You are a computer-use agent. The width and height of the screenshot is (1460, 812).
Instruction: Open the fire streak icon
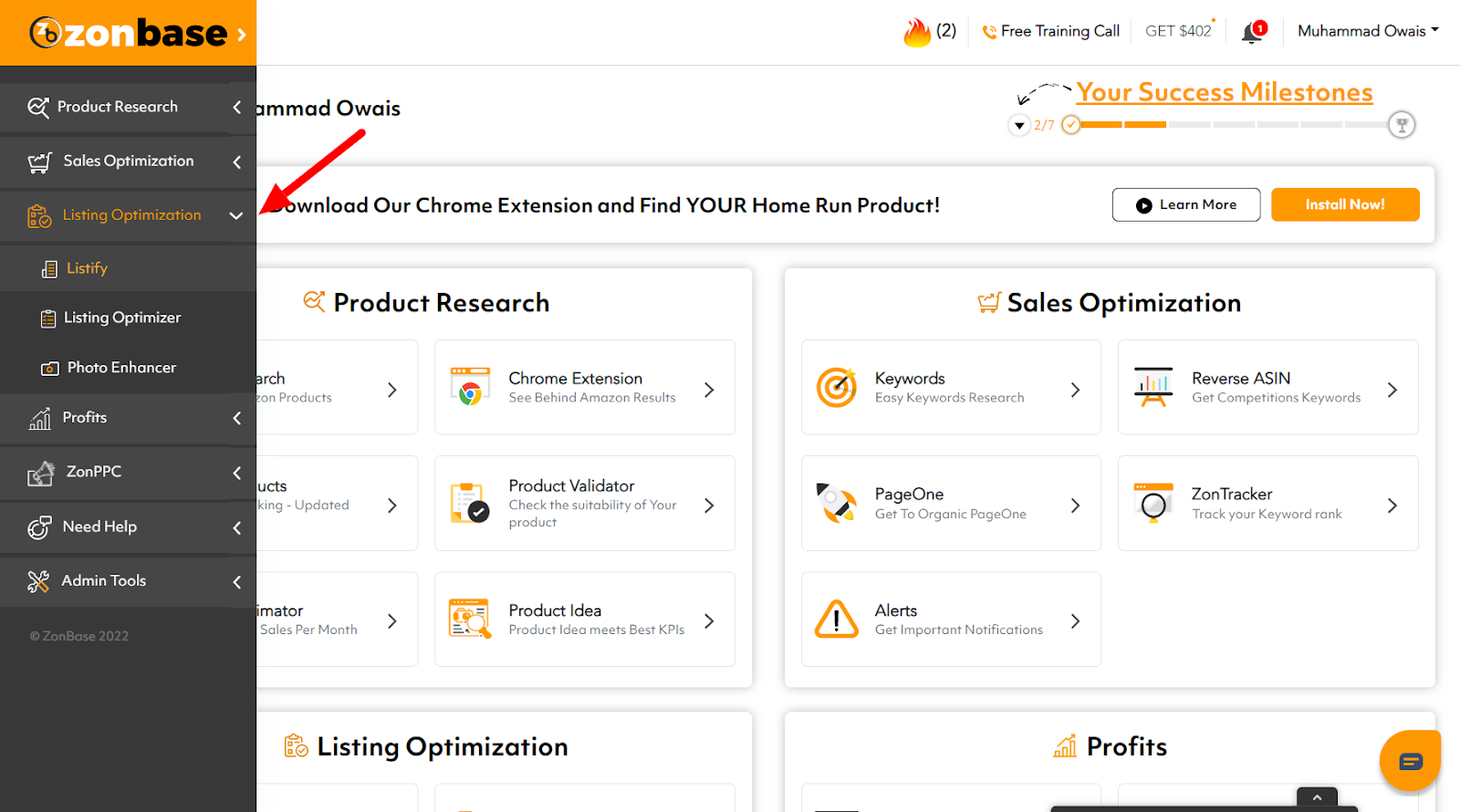click(917, 32)
